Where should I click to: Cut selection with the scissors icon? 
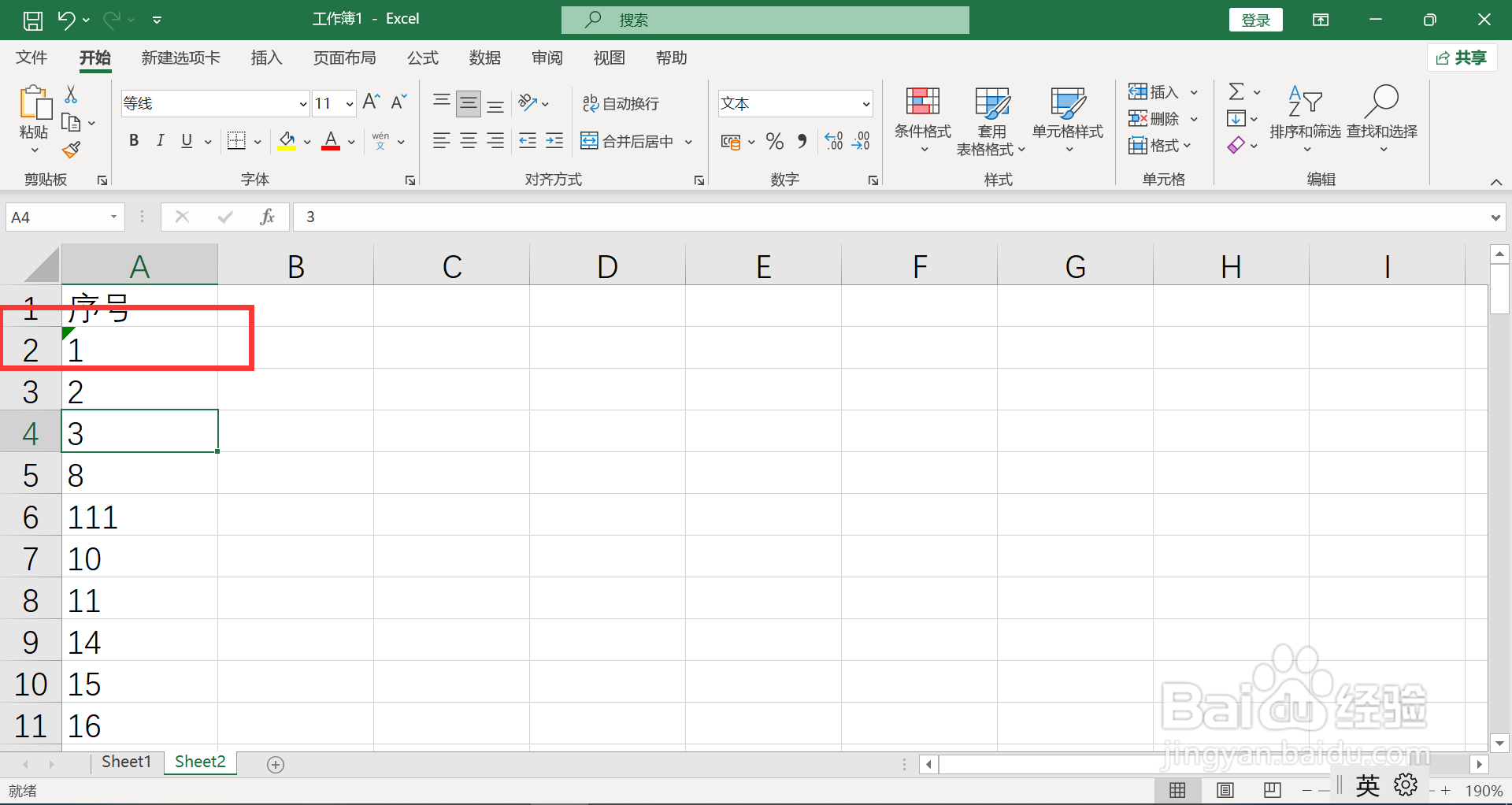tap(71, 95)
